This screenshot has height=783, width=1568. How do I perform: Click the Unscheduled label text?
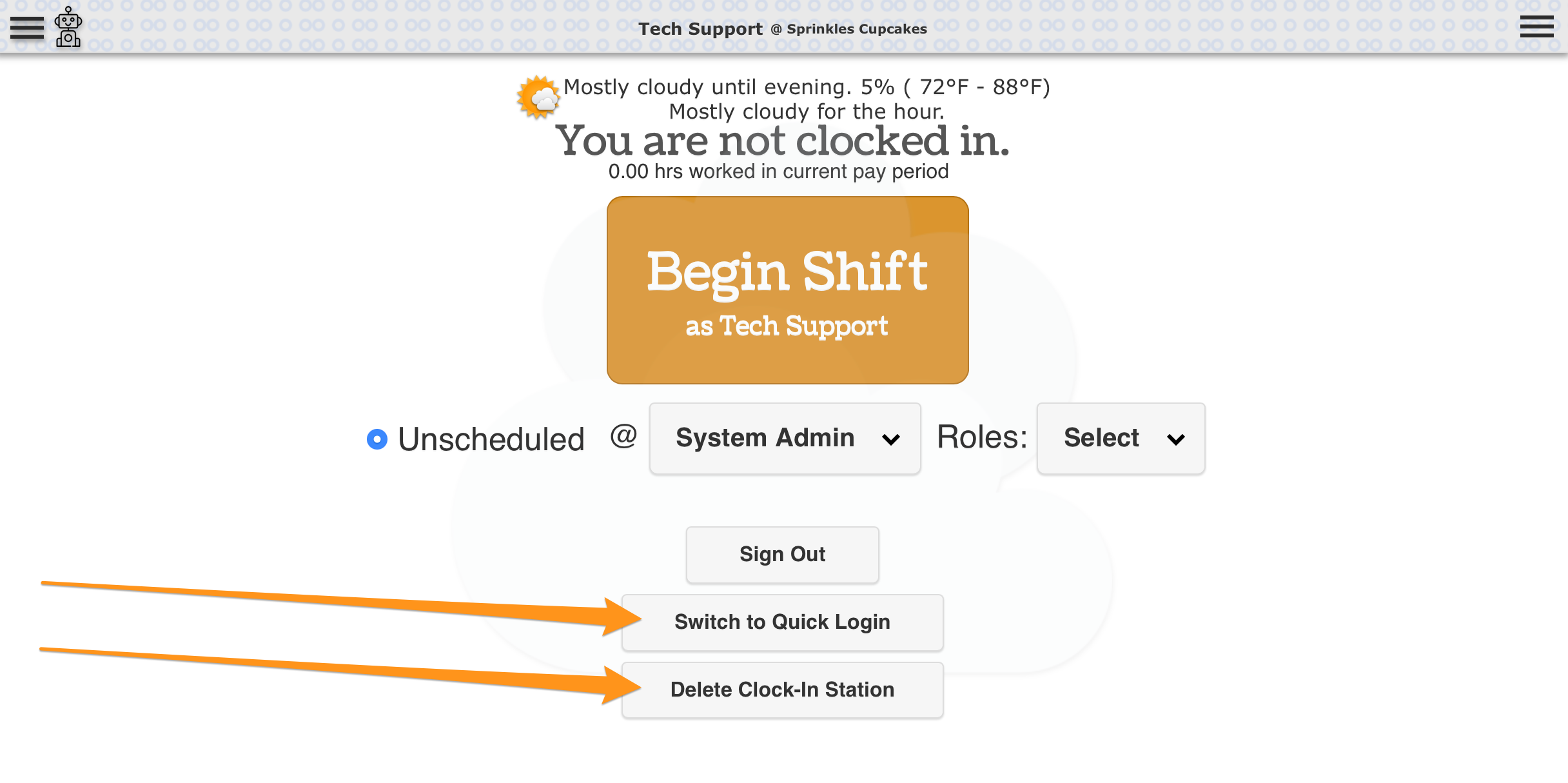click(x=491, y=440)
